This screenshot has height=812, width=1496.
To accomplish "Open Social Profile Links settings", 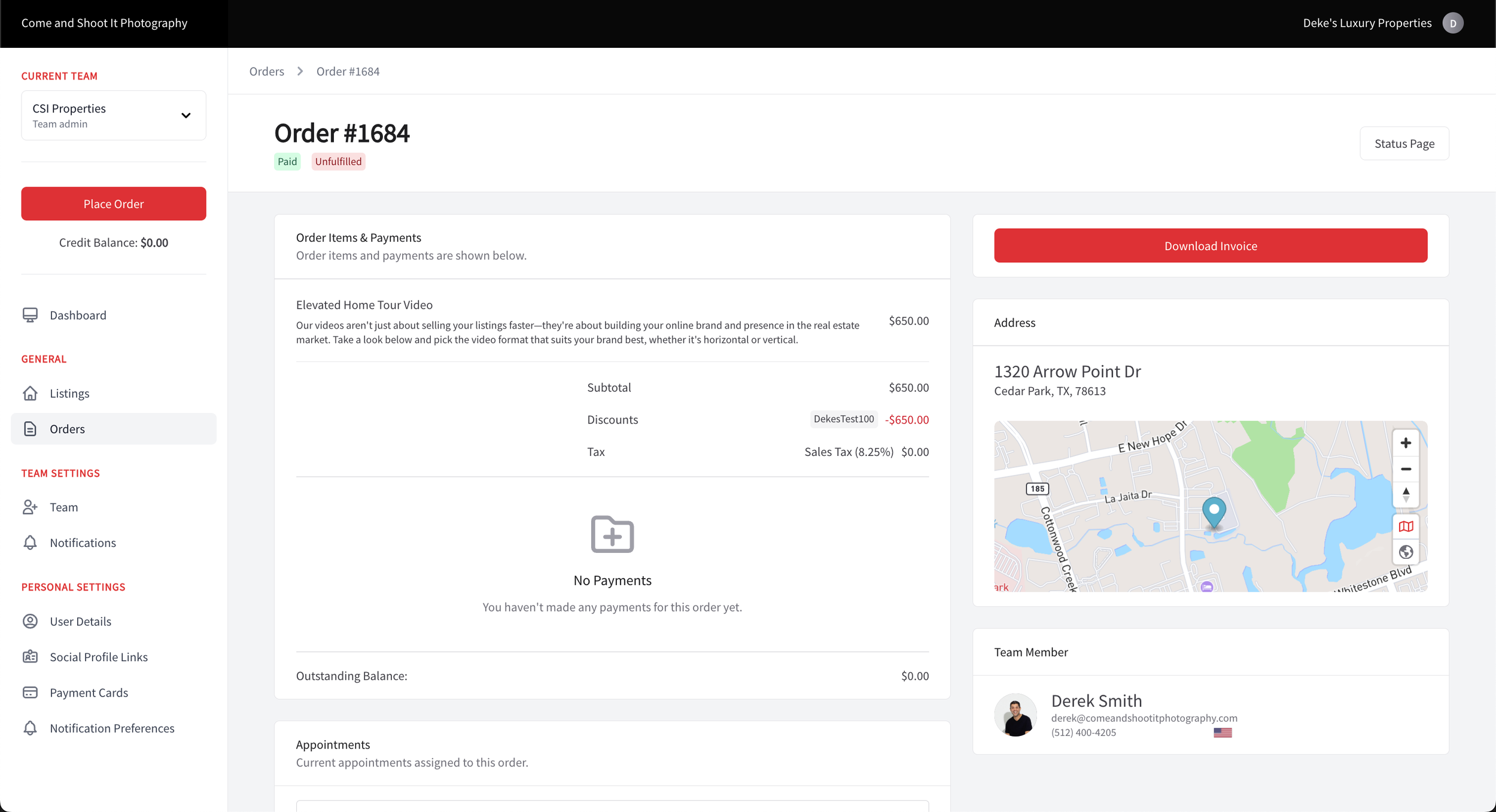I will click(99, 657).
